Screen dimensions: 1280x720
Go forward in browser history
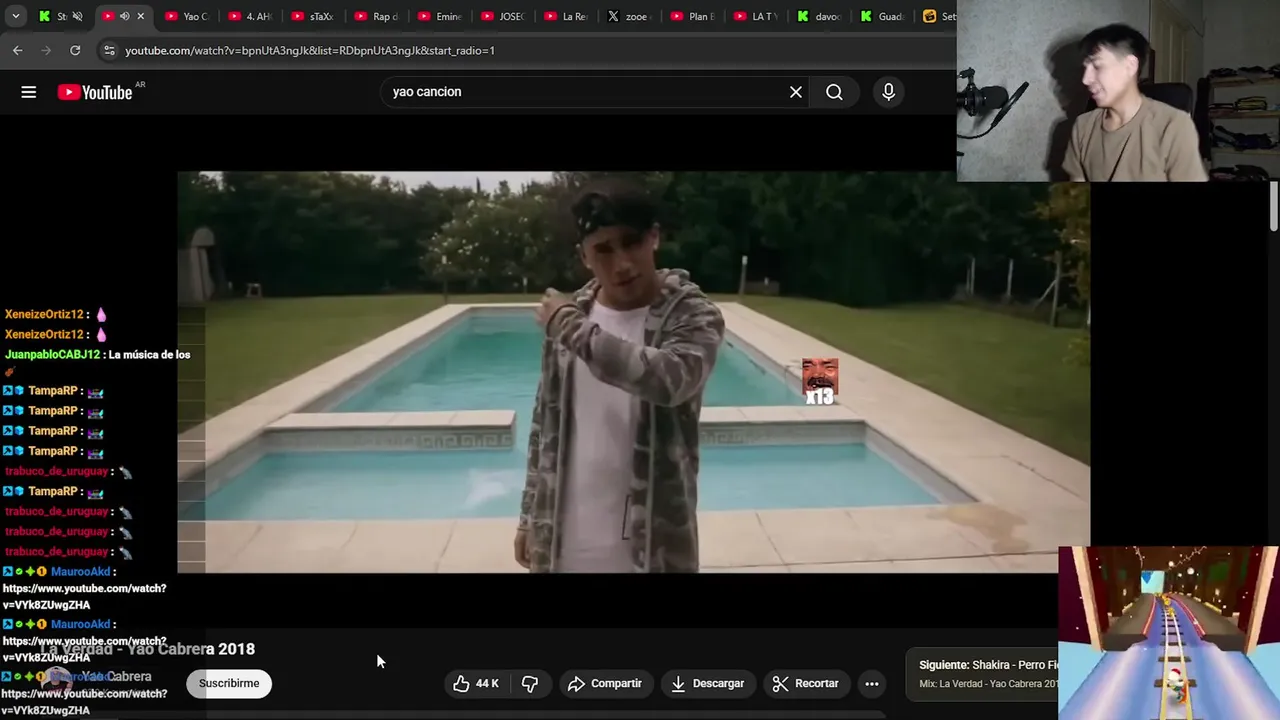[x=46, y=50]
